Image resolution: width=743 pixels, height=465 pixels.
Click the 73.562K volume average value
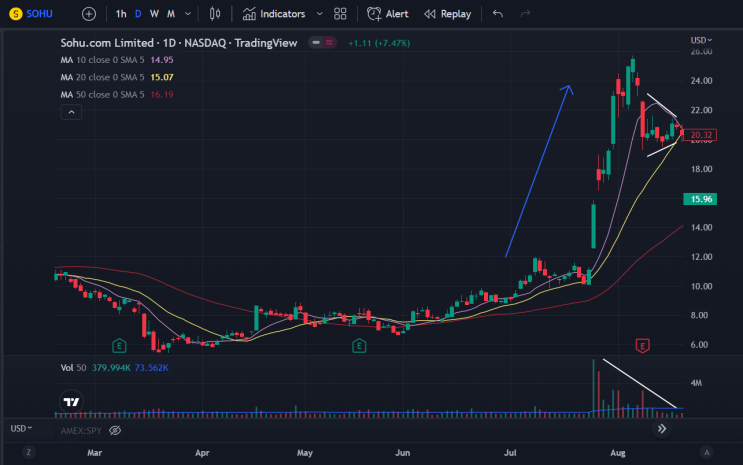pyautogui.click(x=152, y=368)
